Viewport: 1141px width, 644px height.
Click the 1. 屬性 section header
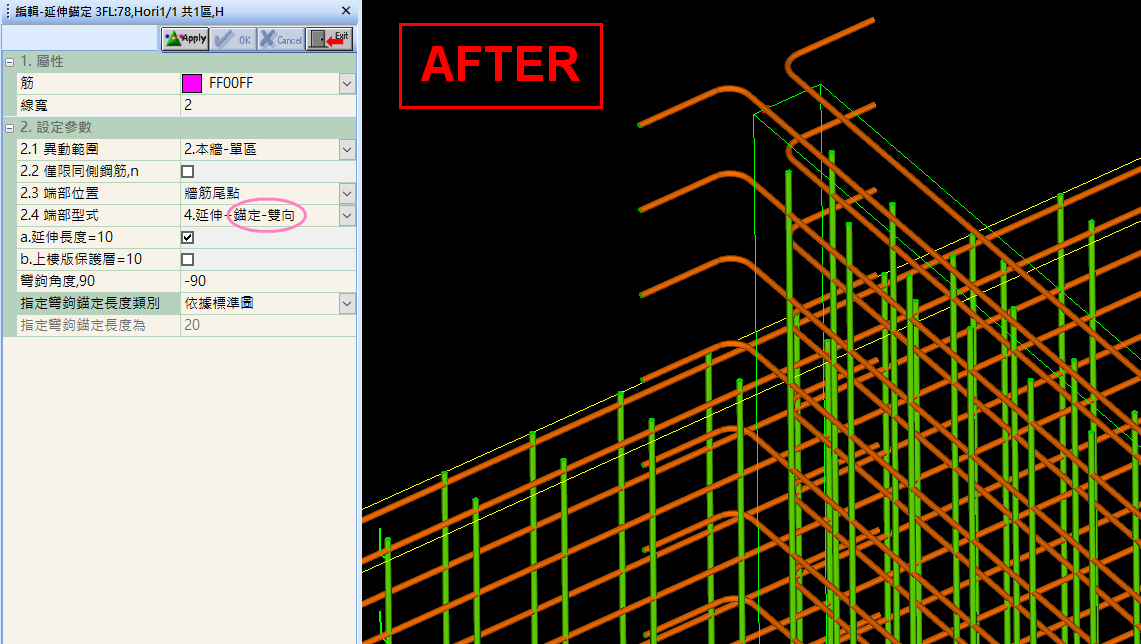pyautogui.click(x=42, y=62)
